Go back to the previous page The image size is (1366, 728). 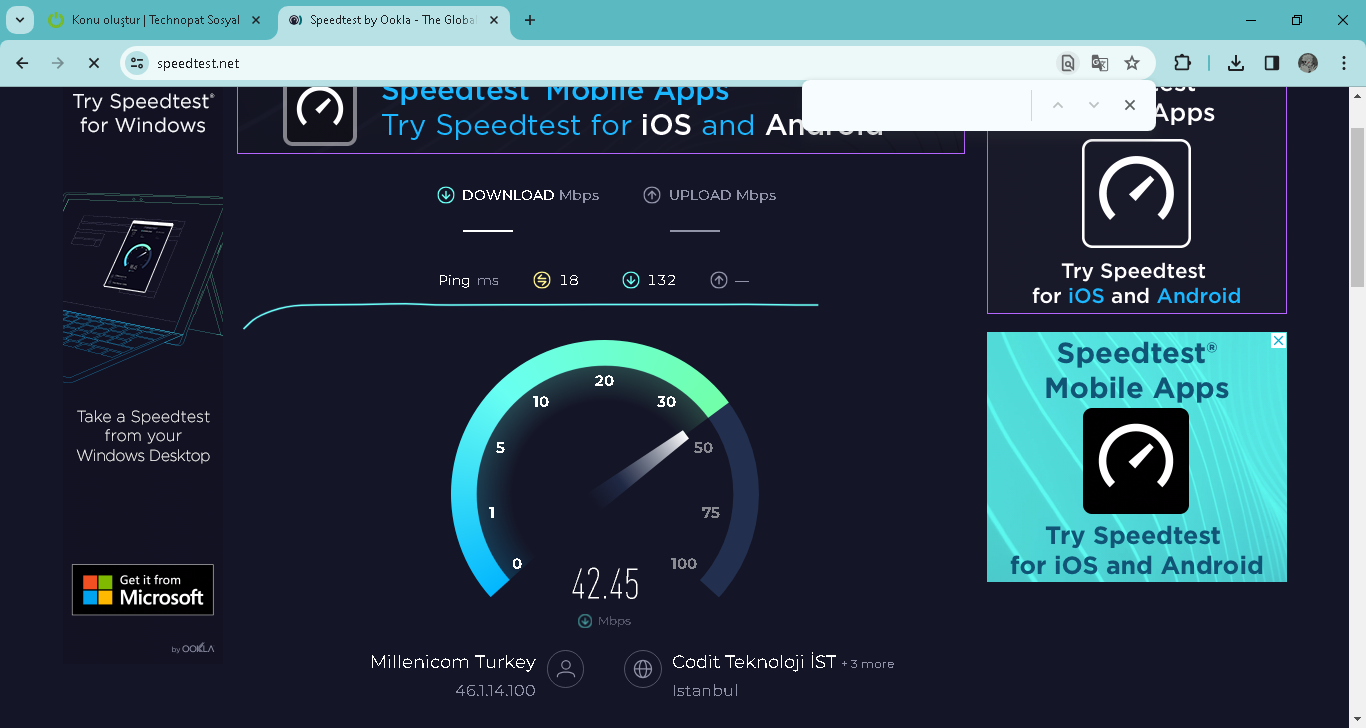[22, 63]
